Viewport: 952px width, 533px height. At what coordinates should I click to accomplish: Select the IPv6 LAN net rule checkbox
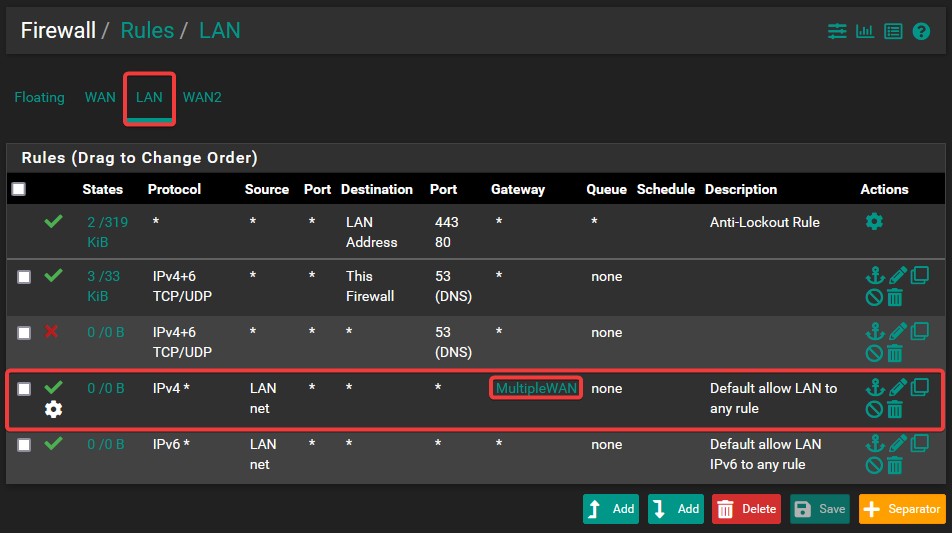(24, 445)
